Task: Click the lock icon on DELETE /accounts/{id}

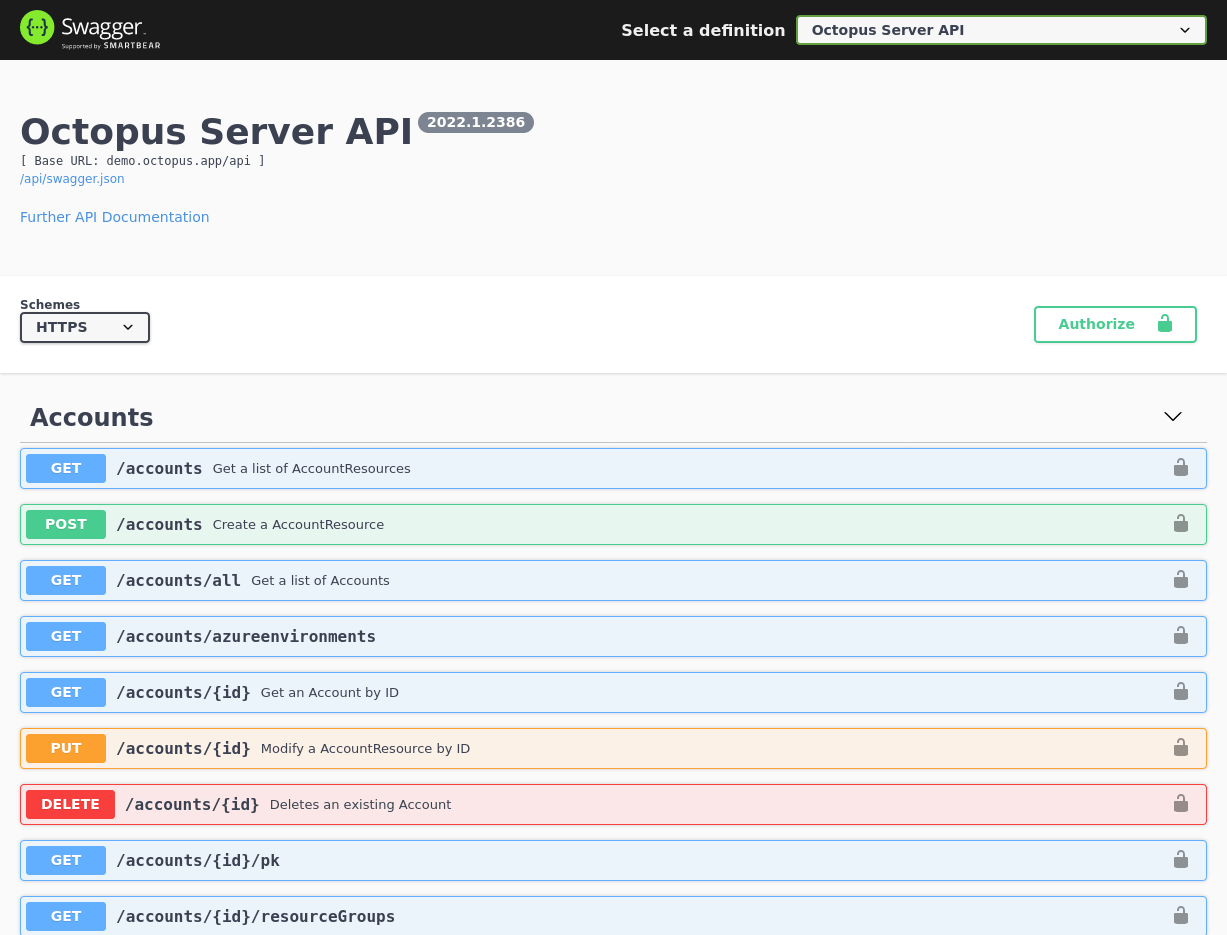Action: tap(1181, 803)
